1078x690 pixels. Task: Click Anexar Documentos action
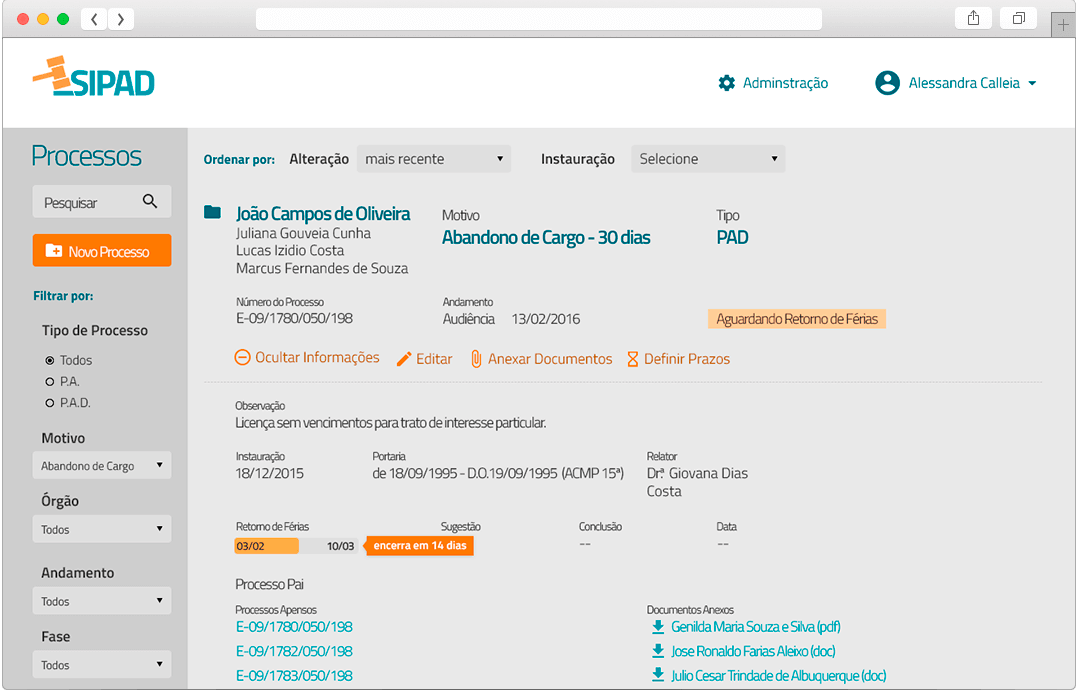coord(540,359)
